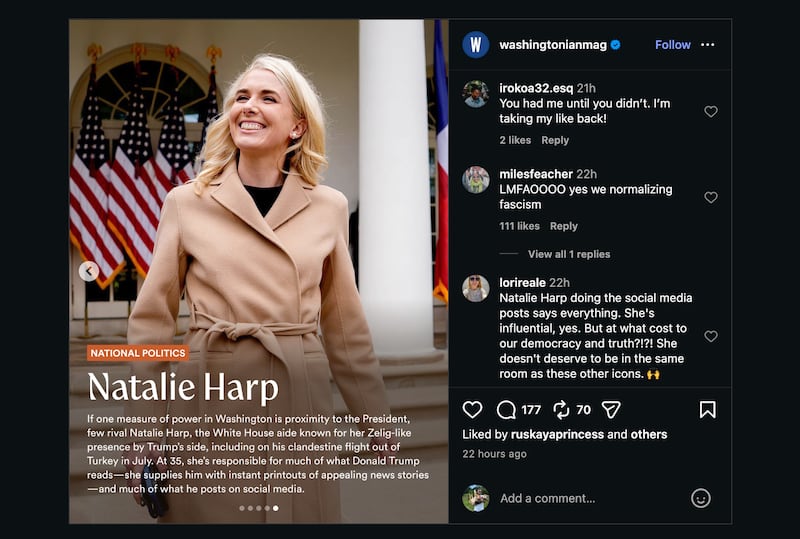This screenshot has height=539, width=800.
Task: Go to the previous carousel slide
Action: [x=89, y=271]
